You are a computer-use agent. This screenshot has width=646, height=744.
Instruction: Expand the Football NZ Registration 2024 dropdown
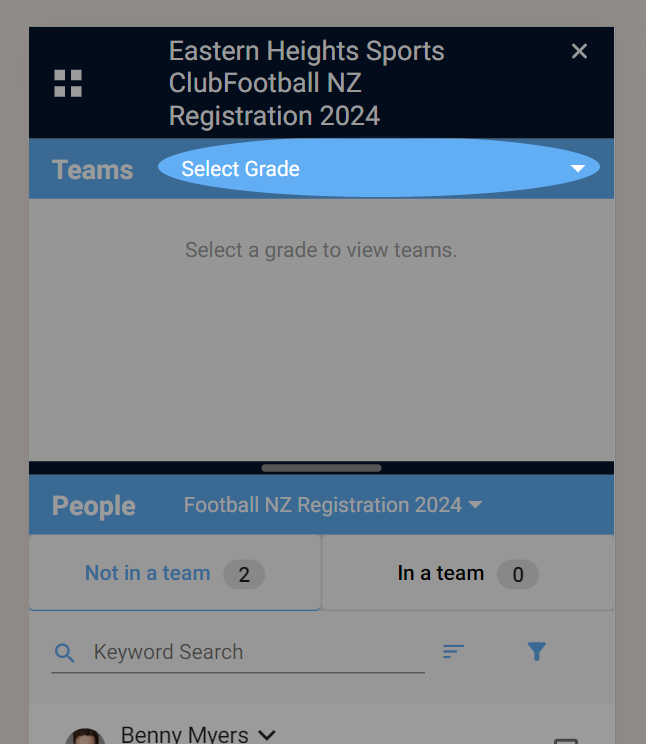(333, 505)
